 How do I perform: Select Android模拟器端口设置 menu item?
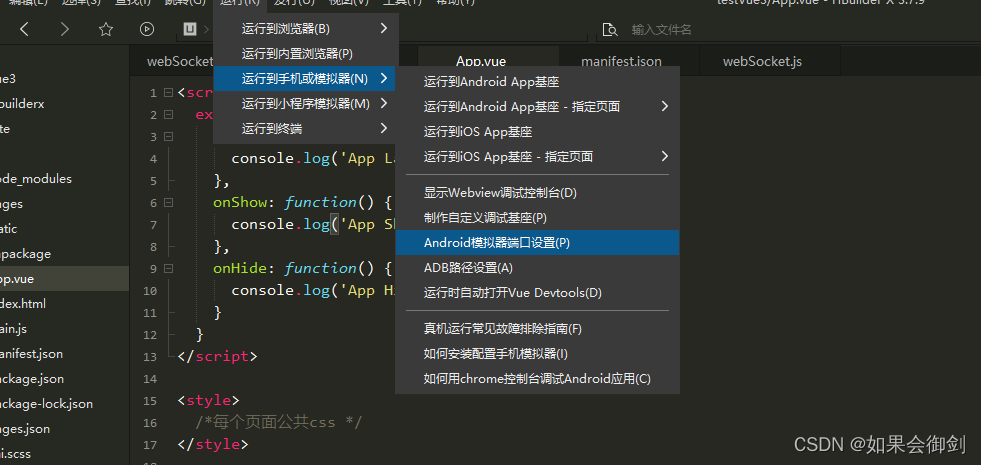[x=537, y=243]
